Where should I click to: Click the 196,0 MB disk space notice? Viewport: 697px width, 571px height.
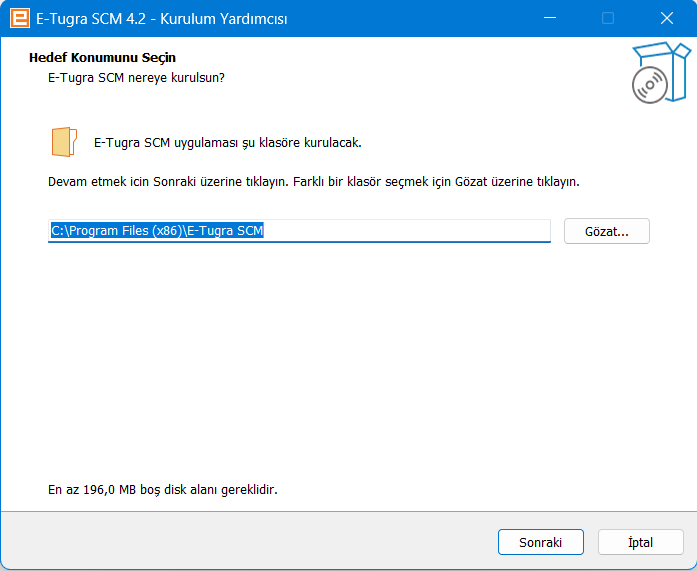coord(162,490)
